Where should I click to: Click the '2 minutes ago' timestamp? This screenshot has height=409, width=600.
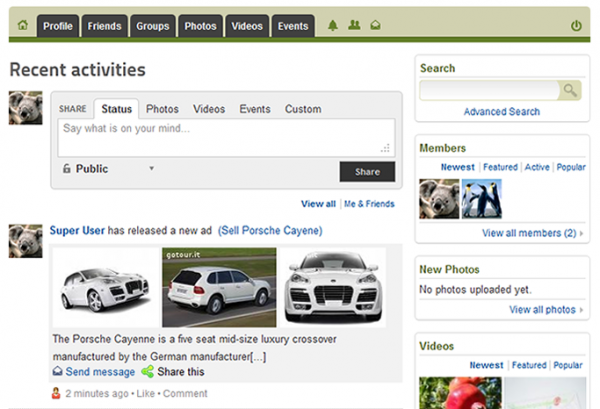pos(97,393)
